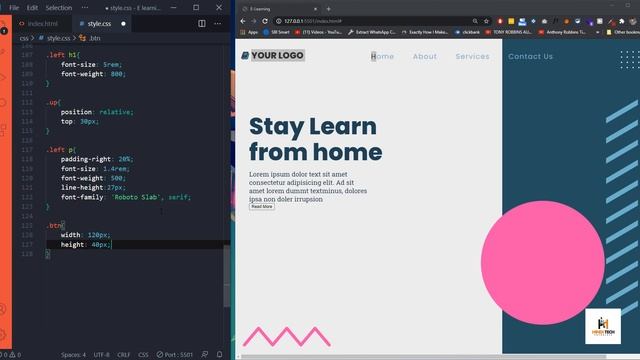Click the YOUR LOGO book icon
The image size is (640, 360).
(x=245, y=56)
